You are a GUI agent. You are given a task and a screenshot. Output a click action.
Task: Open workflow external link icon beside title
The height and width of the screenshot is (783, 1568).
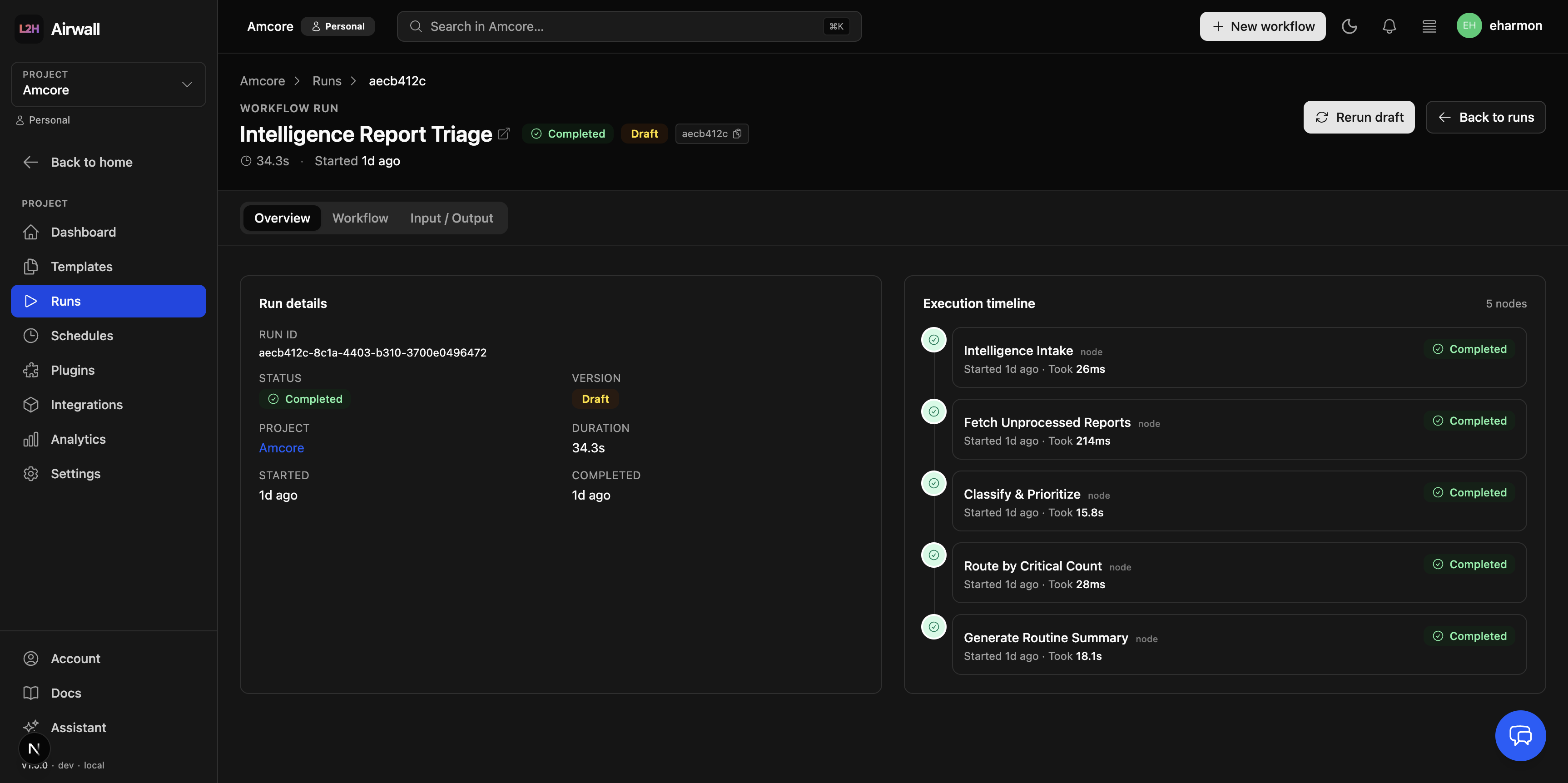tap(503, 134)
